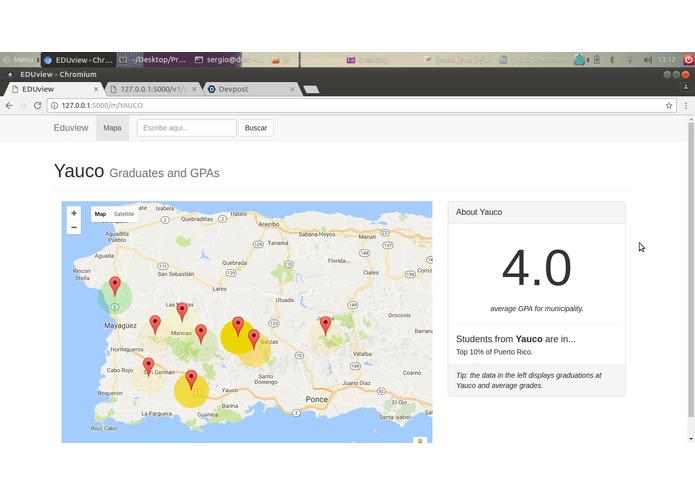Switch to ~/Desktop/Pr... taskbar window
695x494 pixels.
click(154, 59)
